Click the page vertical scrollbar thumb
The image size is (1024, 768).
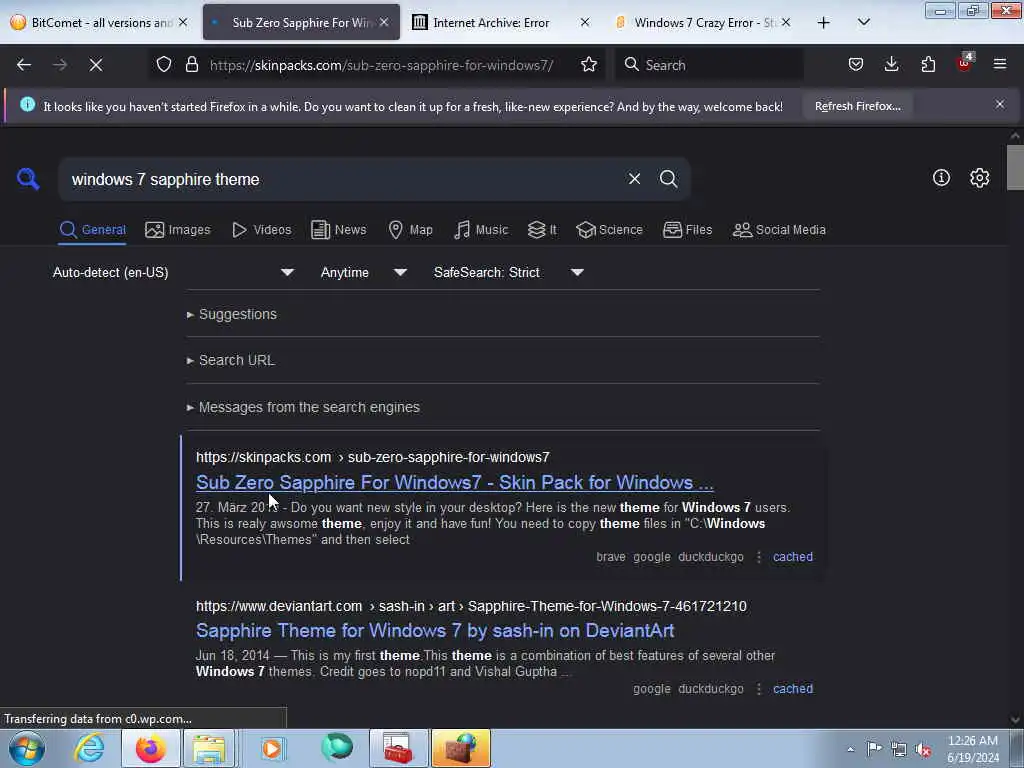(x=1014, y=167)
